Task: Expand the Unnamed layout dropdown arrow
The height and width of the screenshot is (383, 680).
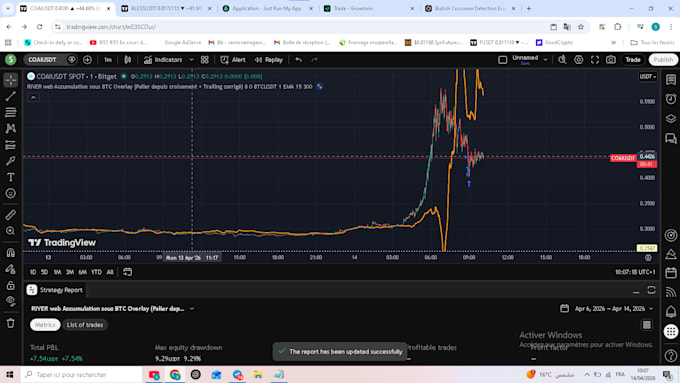Action: tap(546, 60)
